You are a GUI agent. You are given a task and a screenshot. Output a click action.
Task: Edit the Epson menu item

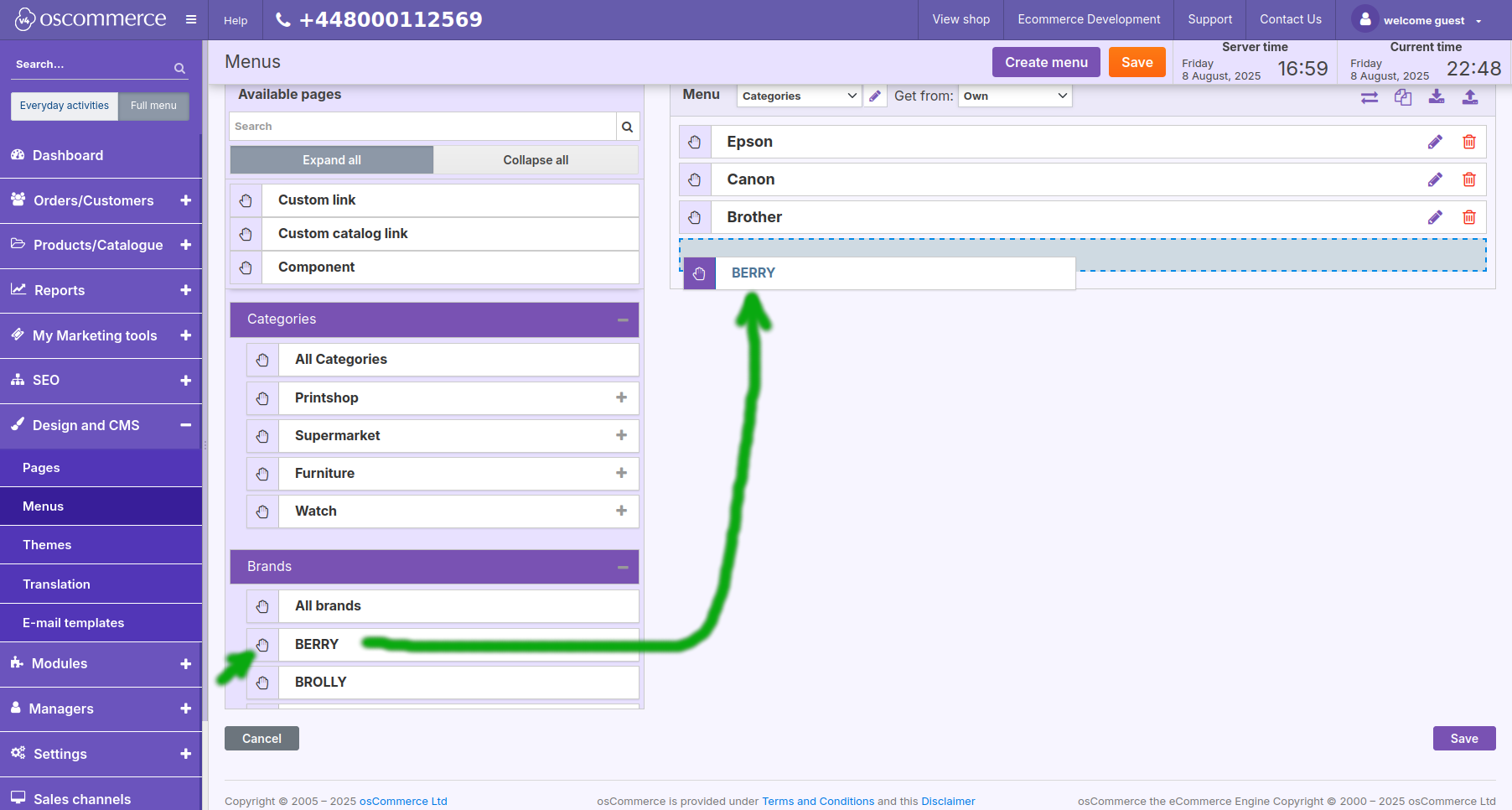tap(1436, 142)
